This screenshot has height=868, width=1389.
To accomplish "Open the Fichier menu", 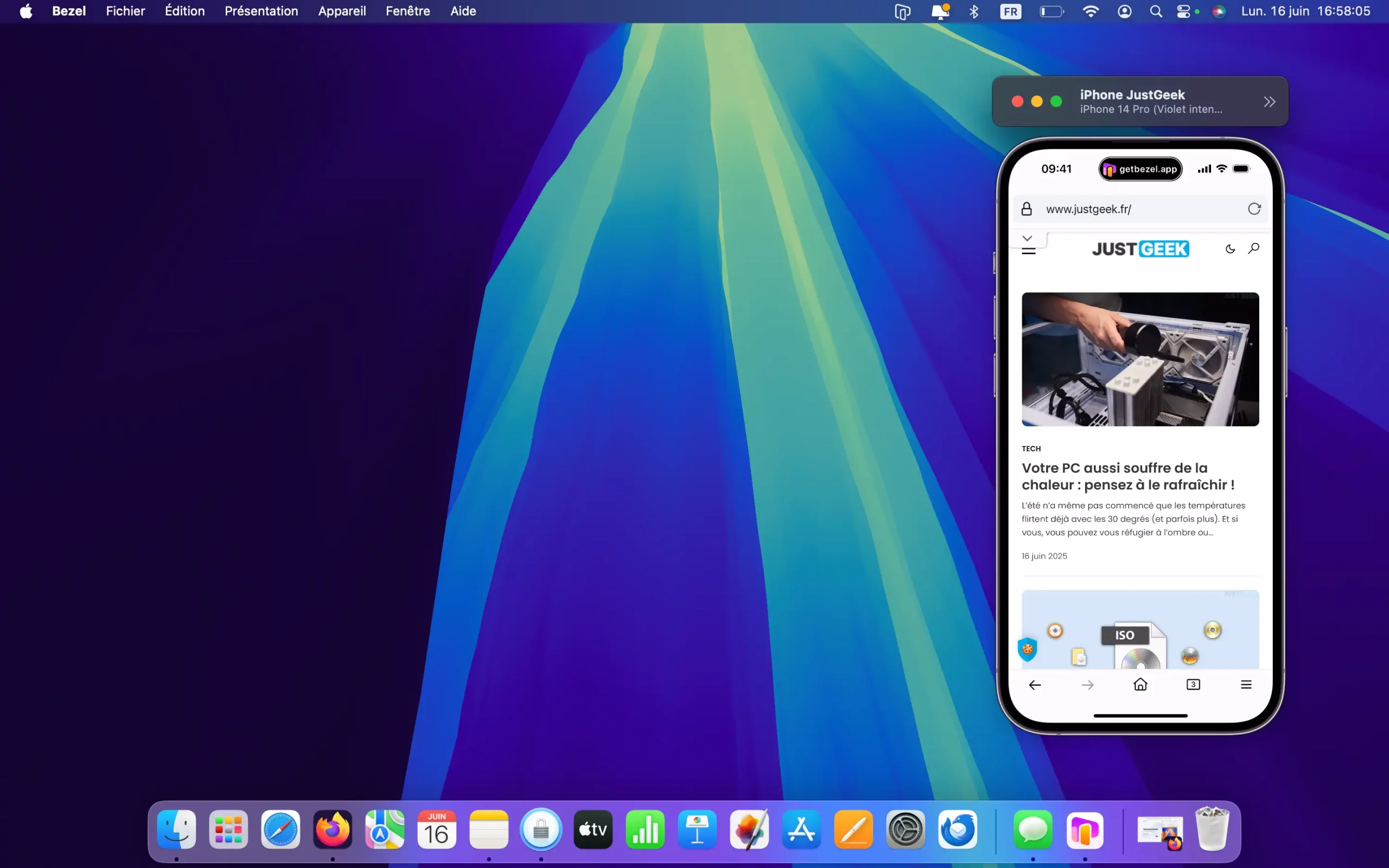I will [125, 11].
